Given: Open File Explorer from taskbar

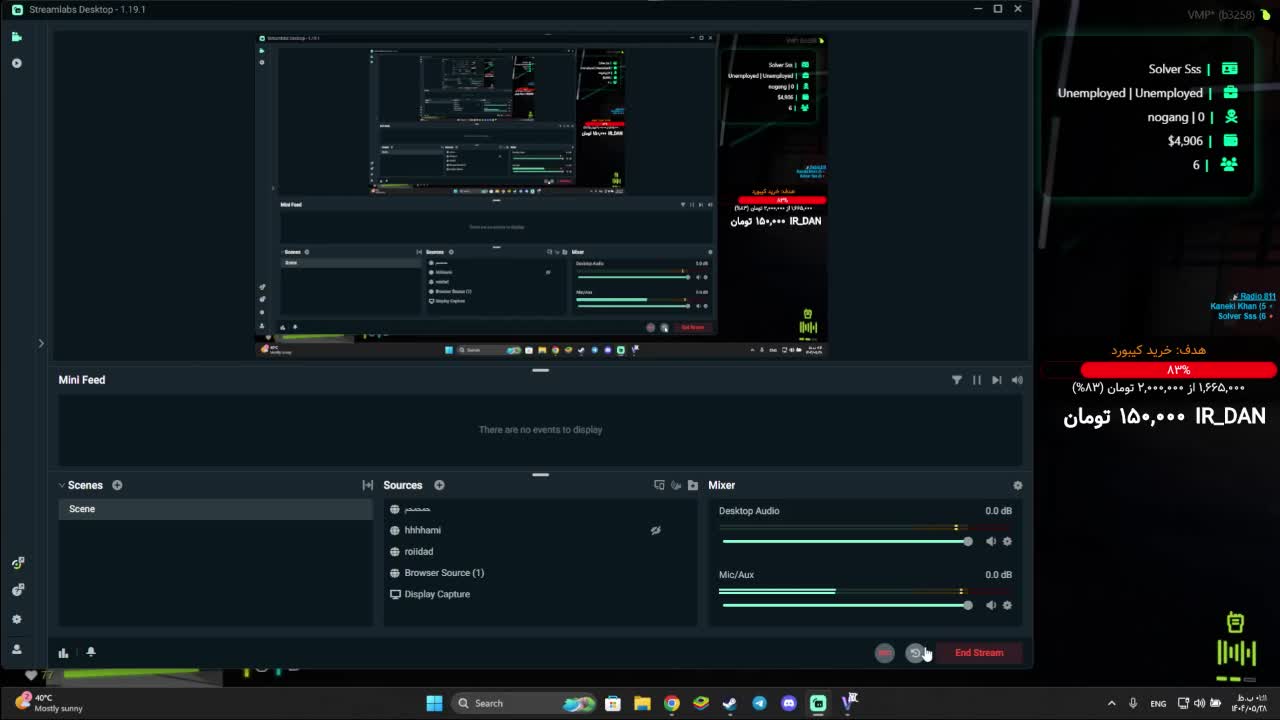Looking at the screenshot, I should coord(642,703).
